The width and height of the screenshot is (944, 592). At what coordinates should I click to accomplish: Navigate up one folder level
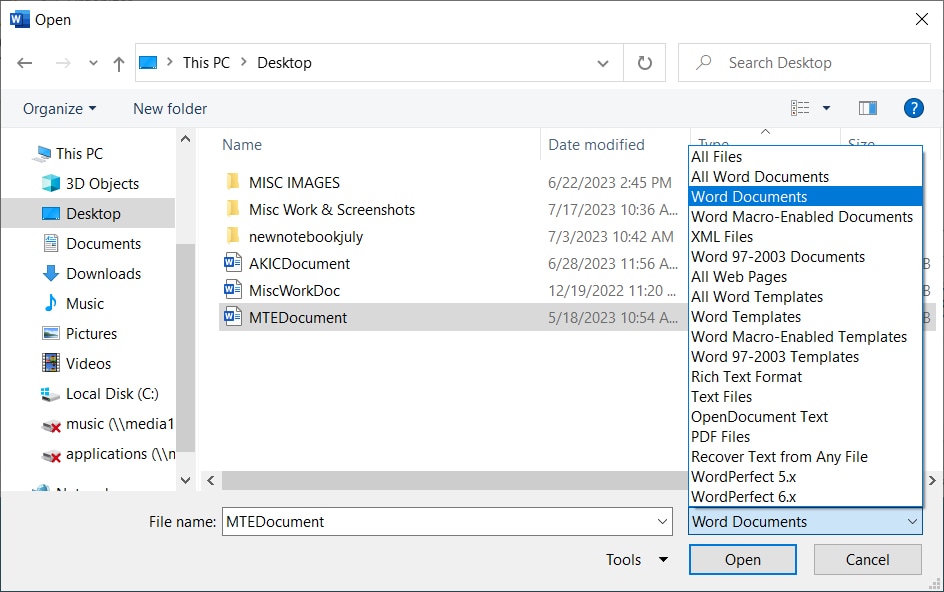118,62
